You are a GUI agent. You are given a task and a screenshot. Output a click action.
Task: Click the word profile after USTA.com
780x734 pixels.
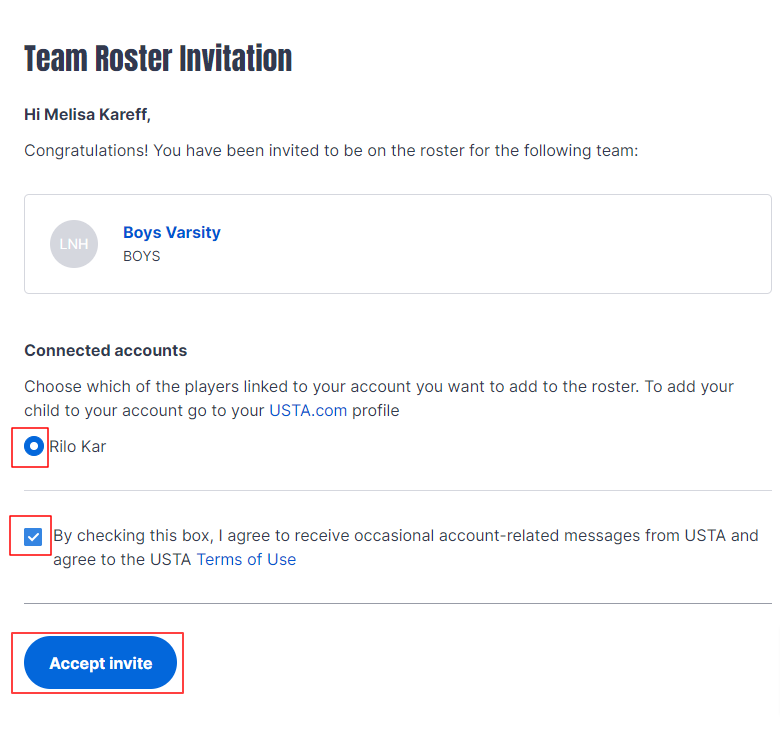click(x=376, y=411)
